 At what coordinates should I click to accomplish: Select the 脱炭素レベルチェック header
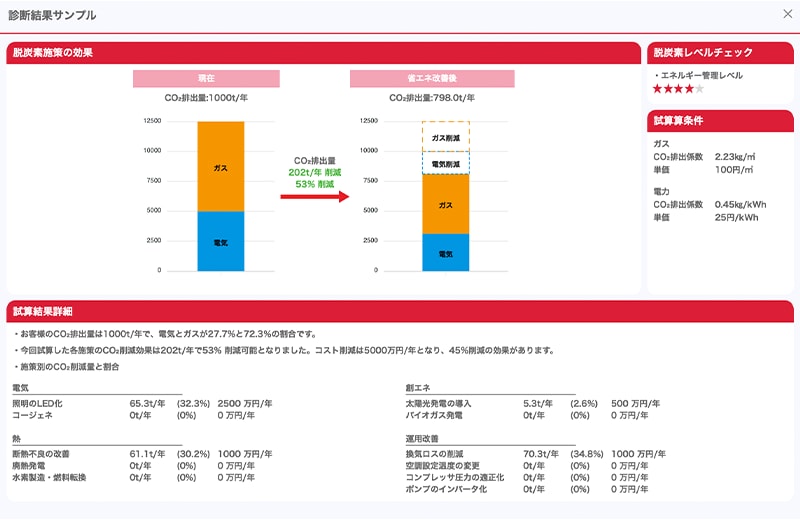(x=720, y=53)
